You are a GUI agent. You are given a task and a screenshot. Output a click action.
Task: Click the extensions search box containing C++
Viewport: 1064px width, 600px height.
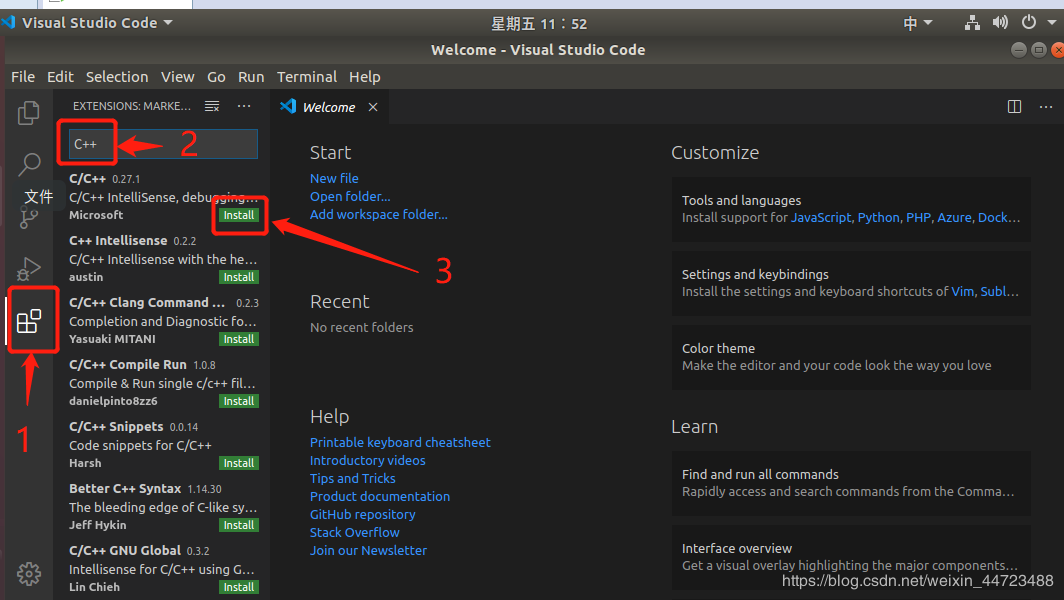click(158, 143)
